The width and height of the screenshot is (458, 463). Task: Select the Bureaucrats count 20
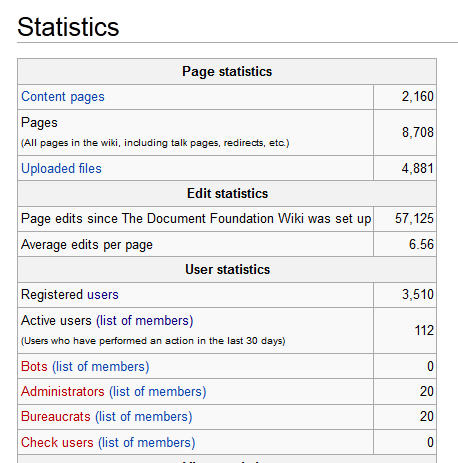click(x=427, y=416)
